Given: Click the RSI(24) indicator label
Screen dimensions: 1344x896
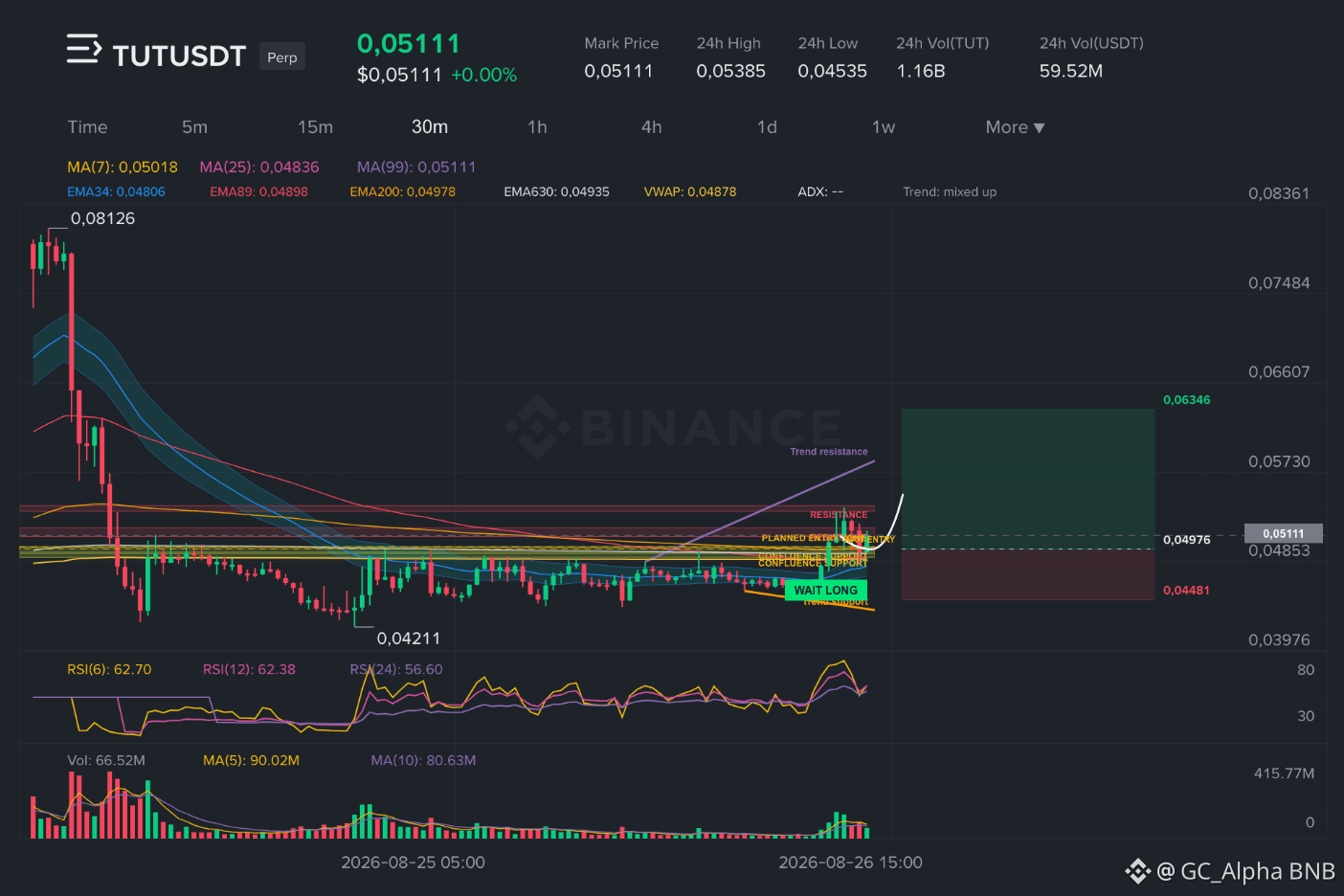Looking at the screenshot, I should coord(396,670).
